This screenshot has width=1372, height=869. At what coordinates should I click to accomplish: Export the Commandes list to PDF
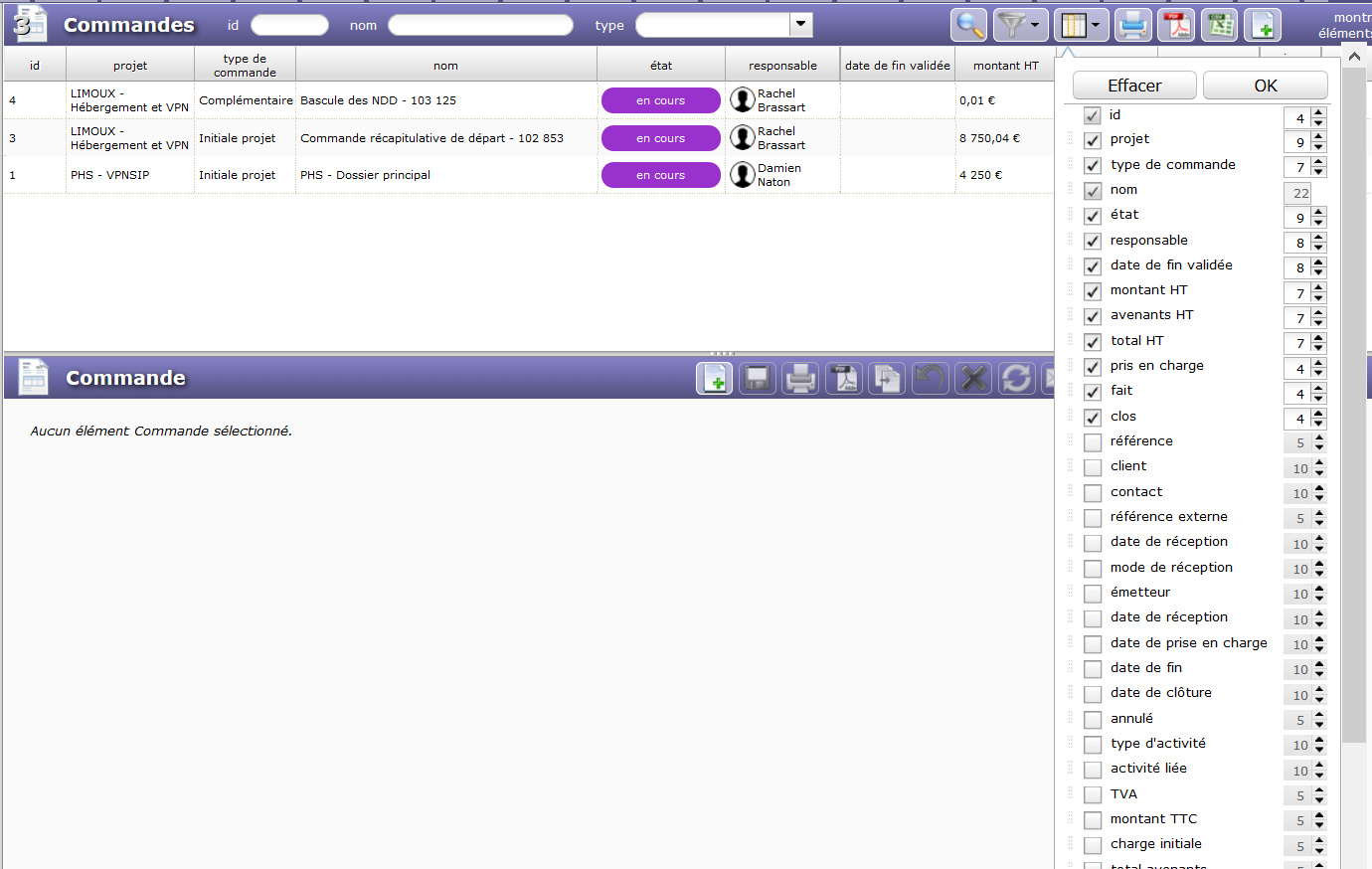(x=1177, y=25)
